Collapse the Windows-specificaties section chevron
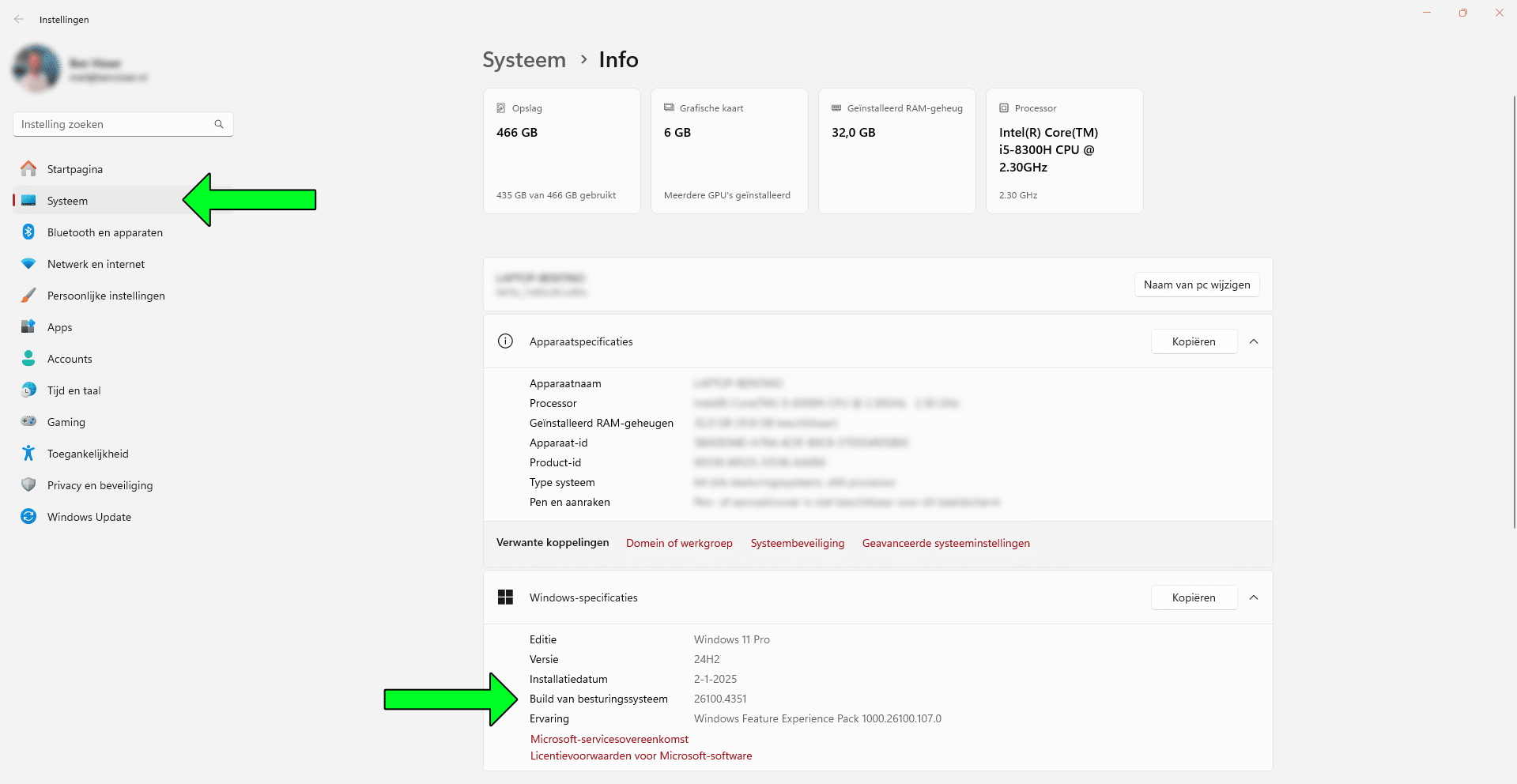Viewport: 1517px width, 784px height. coord(1254,597)
